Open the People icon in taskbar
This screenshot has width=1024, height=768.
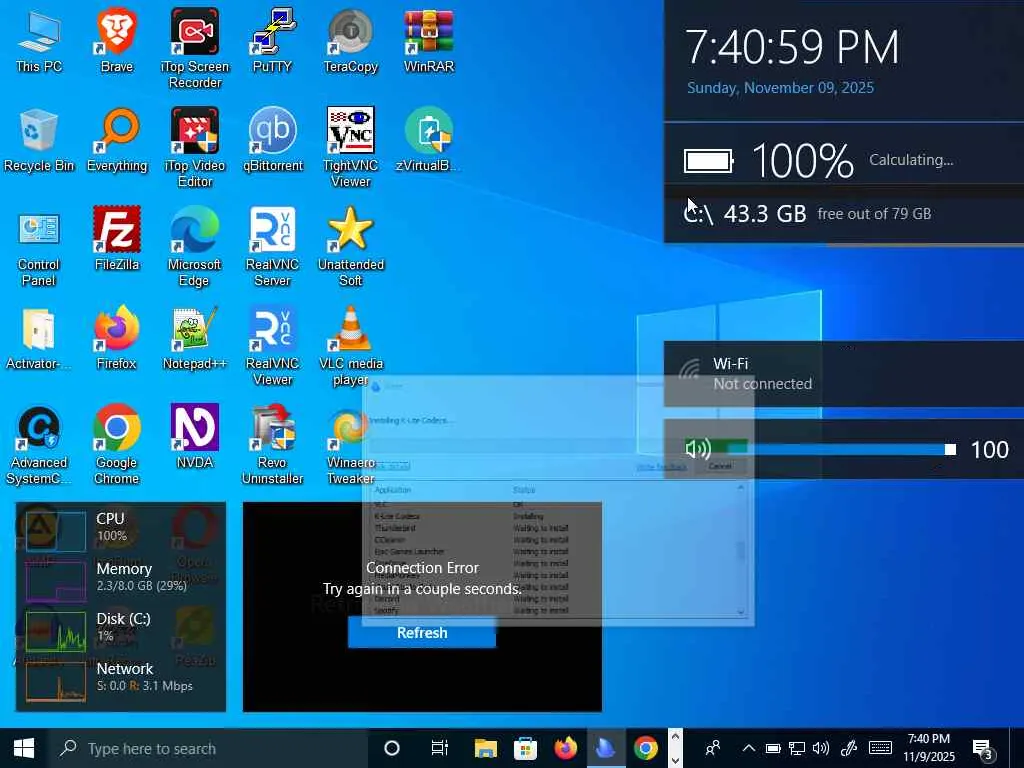pyautogui.click(x=713, y=748)
